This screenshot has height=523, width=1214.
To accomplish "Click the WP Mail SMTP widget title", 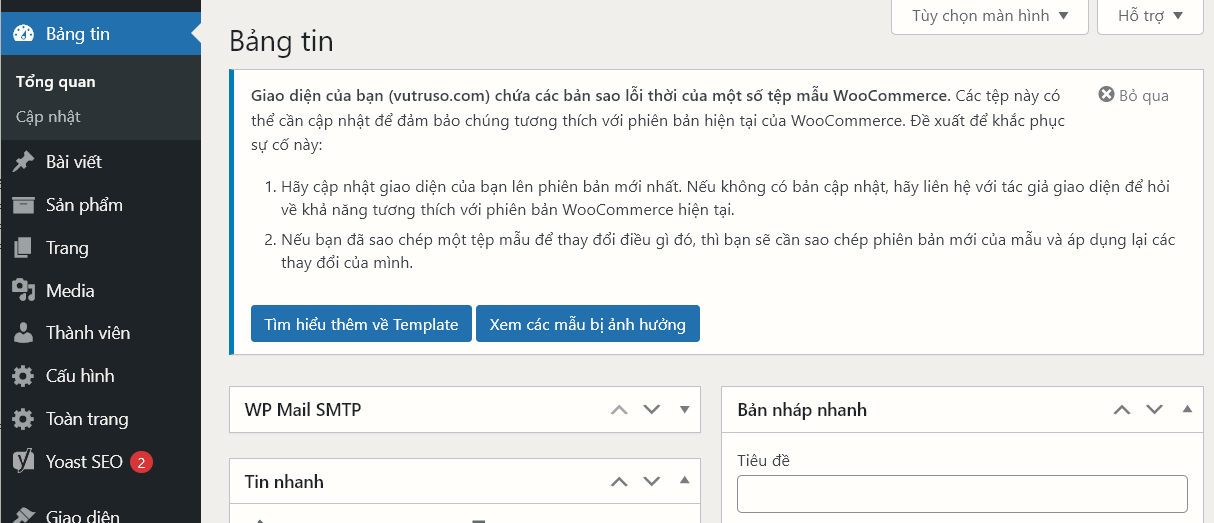I will (303, 409).
